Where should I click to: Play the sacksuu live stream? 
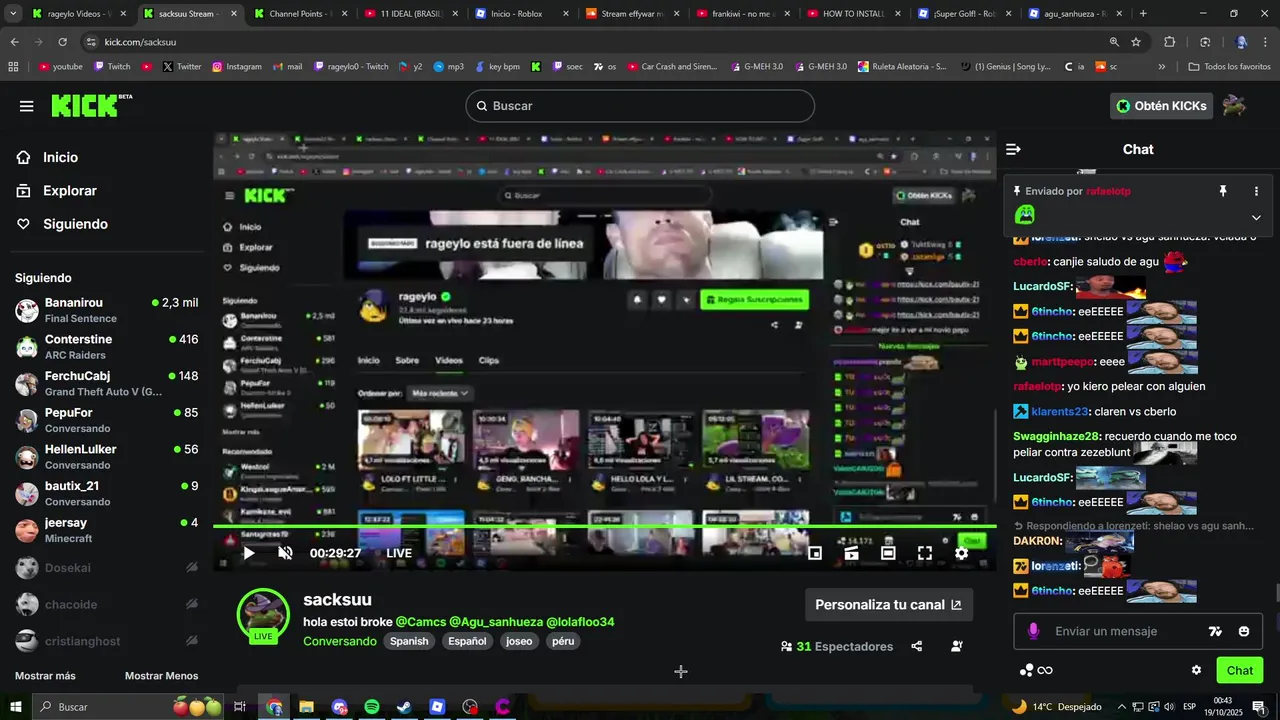coord(249,553)
